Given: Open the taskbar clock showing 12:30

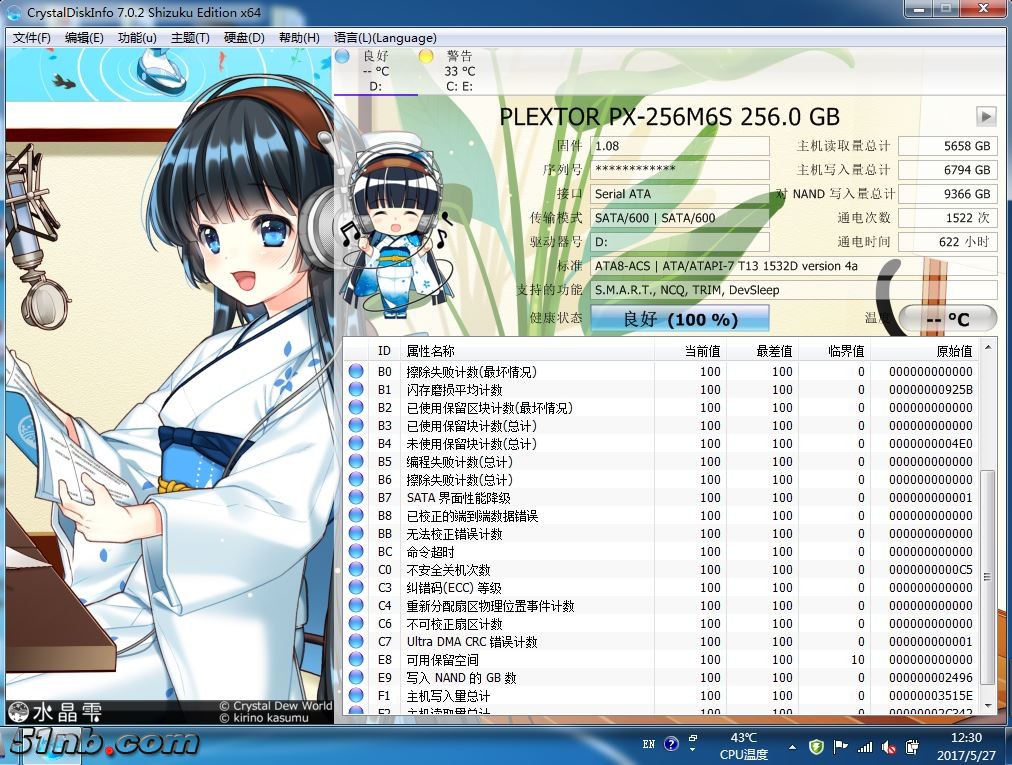Looking at the screenshot, I should tap(966, 746).
